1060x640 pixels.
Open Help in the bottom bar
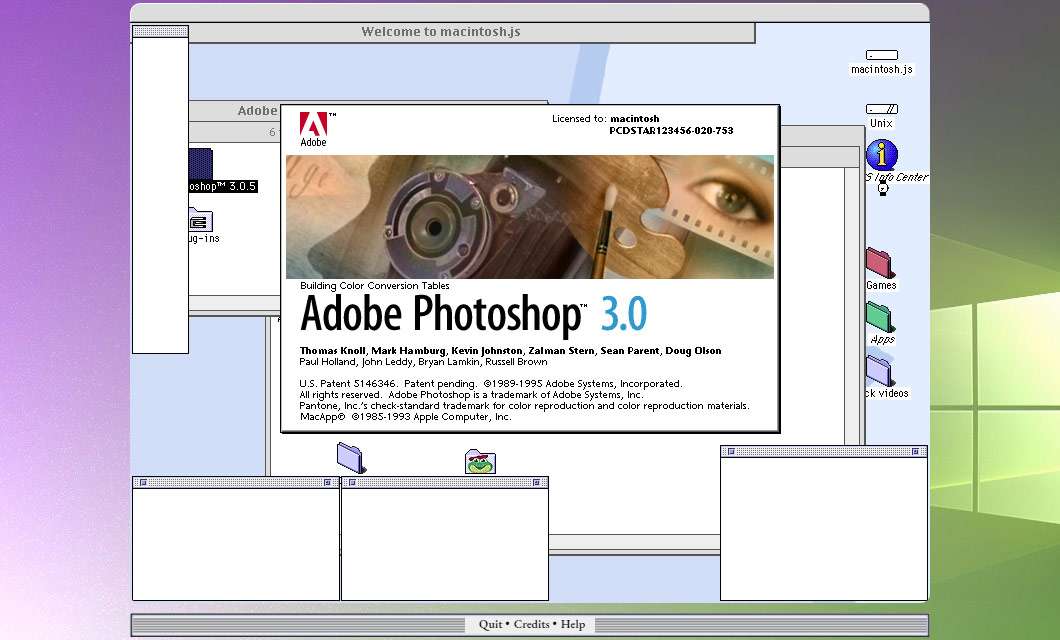pyautogui.click(x=573, y=624)
